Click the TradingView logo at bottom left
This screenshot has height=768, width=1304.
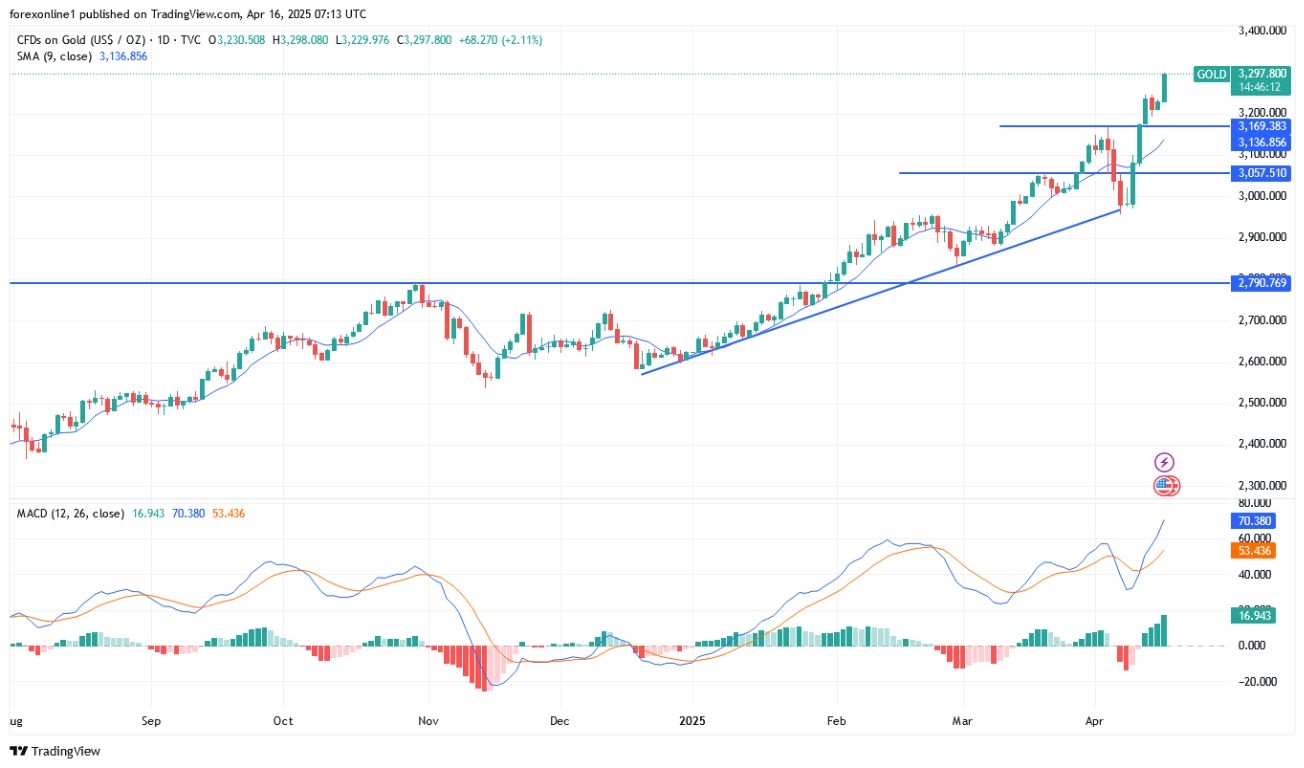(x=55, y=751)
